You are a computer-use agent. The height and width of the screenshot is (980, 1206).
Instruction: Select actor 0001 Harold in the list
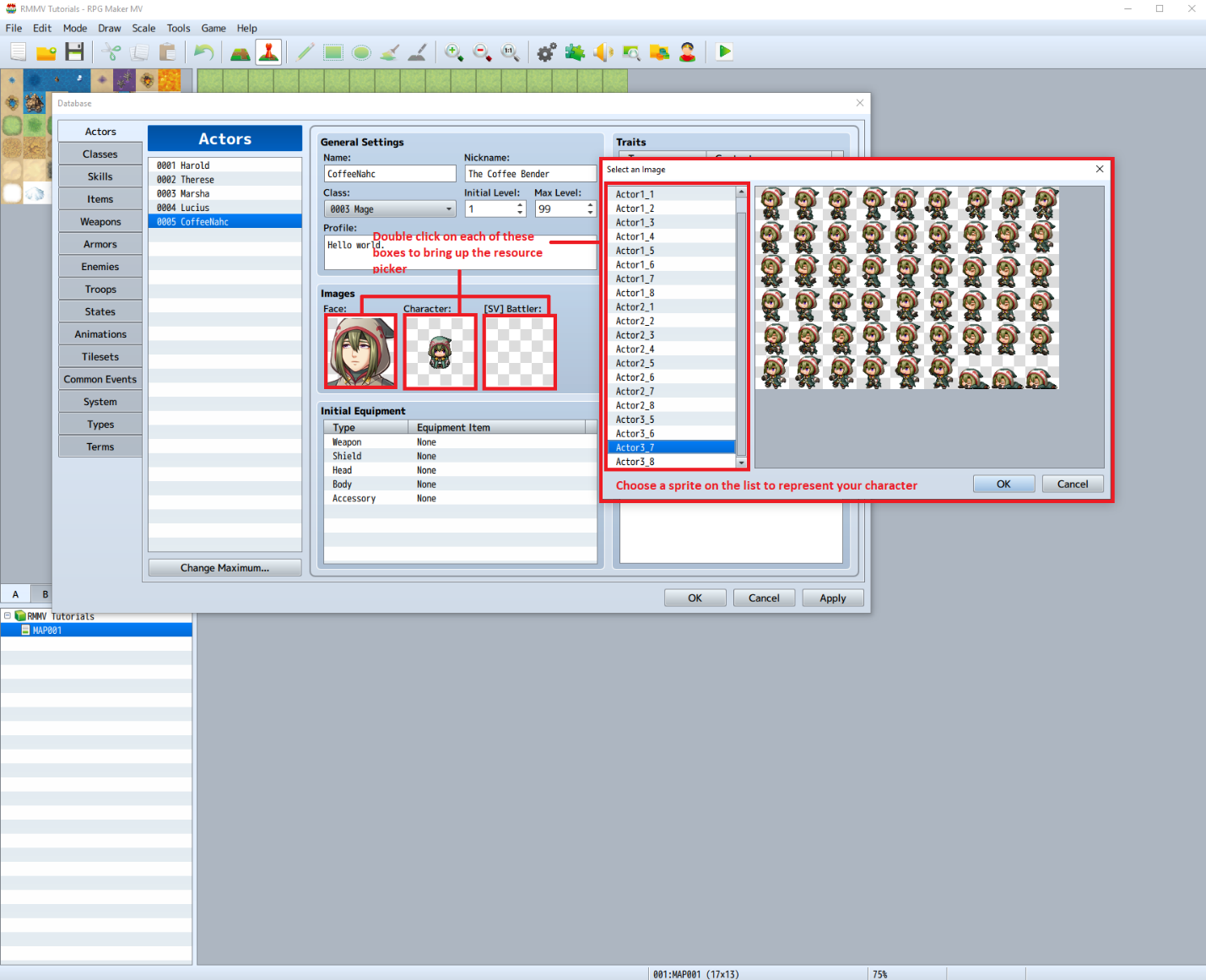(x=224, y=165)
